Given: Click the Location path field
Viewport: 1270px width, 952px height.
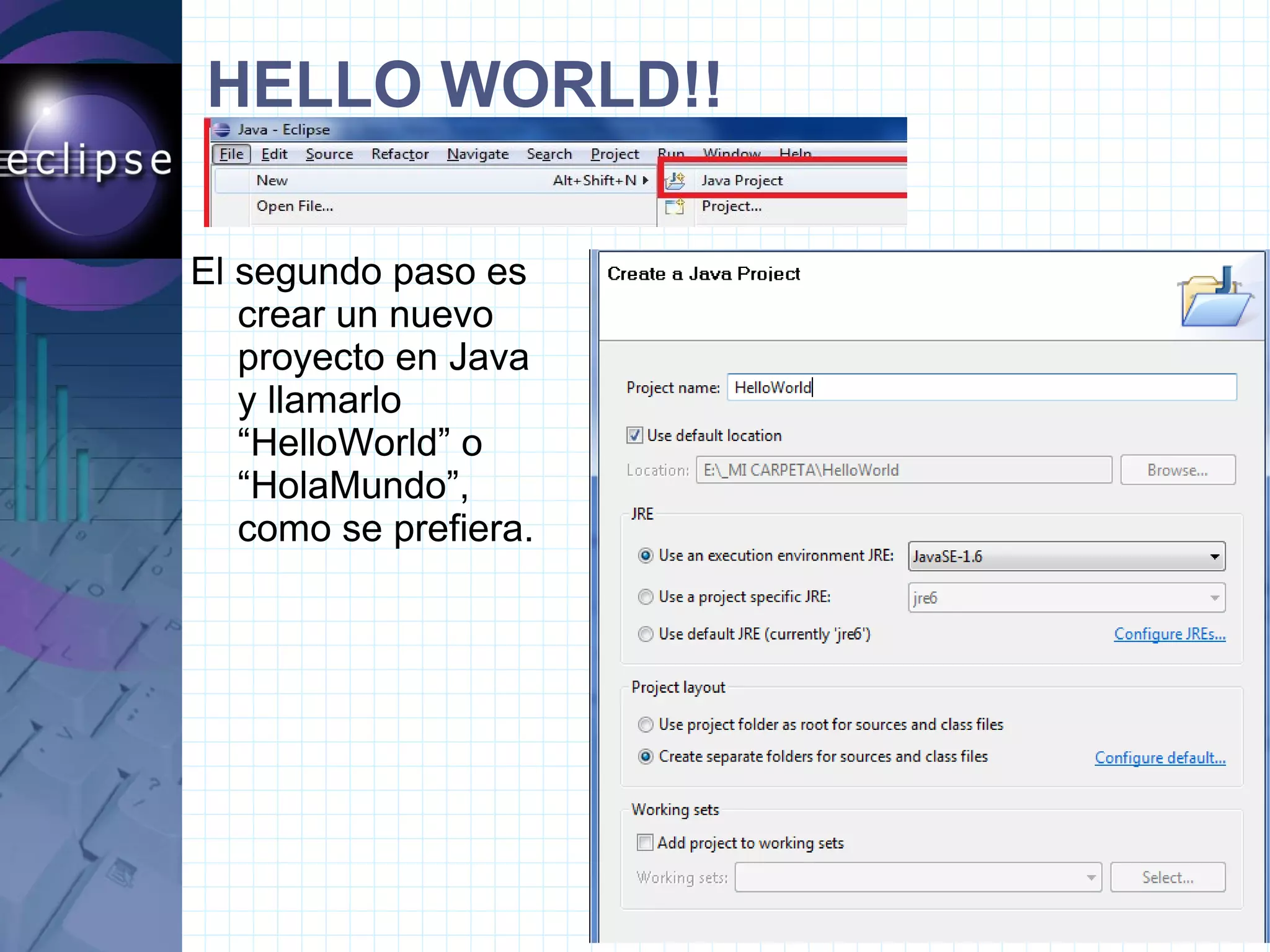Looking at the screenshot, I should click(904, 470).
